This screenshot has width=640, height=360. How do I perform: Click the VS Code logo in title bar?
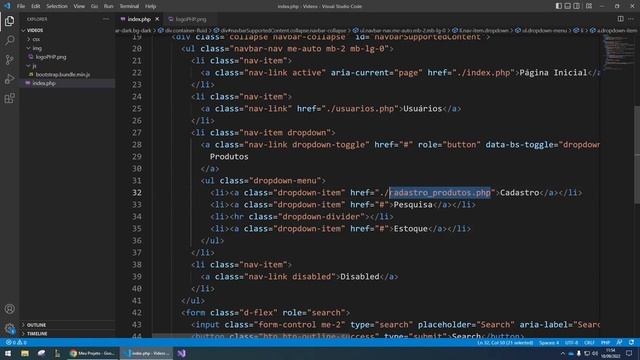pos(7,6)
